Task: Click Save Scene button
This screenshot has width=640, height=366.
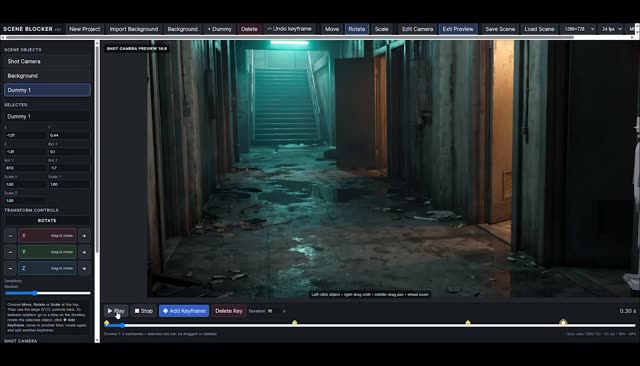Action: tap(500, 29)
